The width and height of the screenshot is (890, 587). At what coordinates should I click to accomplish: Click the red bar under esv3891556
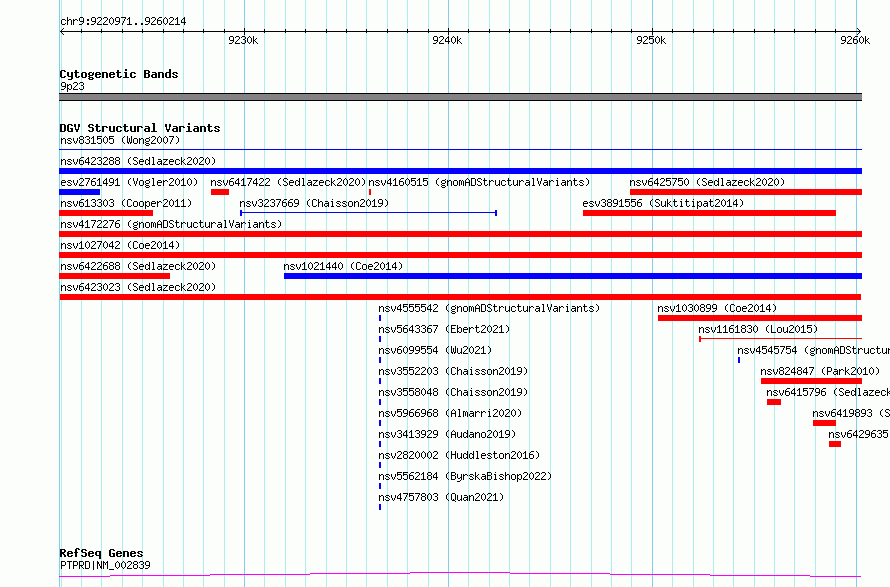[710, 213]
